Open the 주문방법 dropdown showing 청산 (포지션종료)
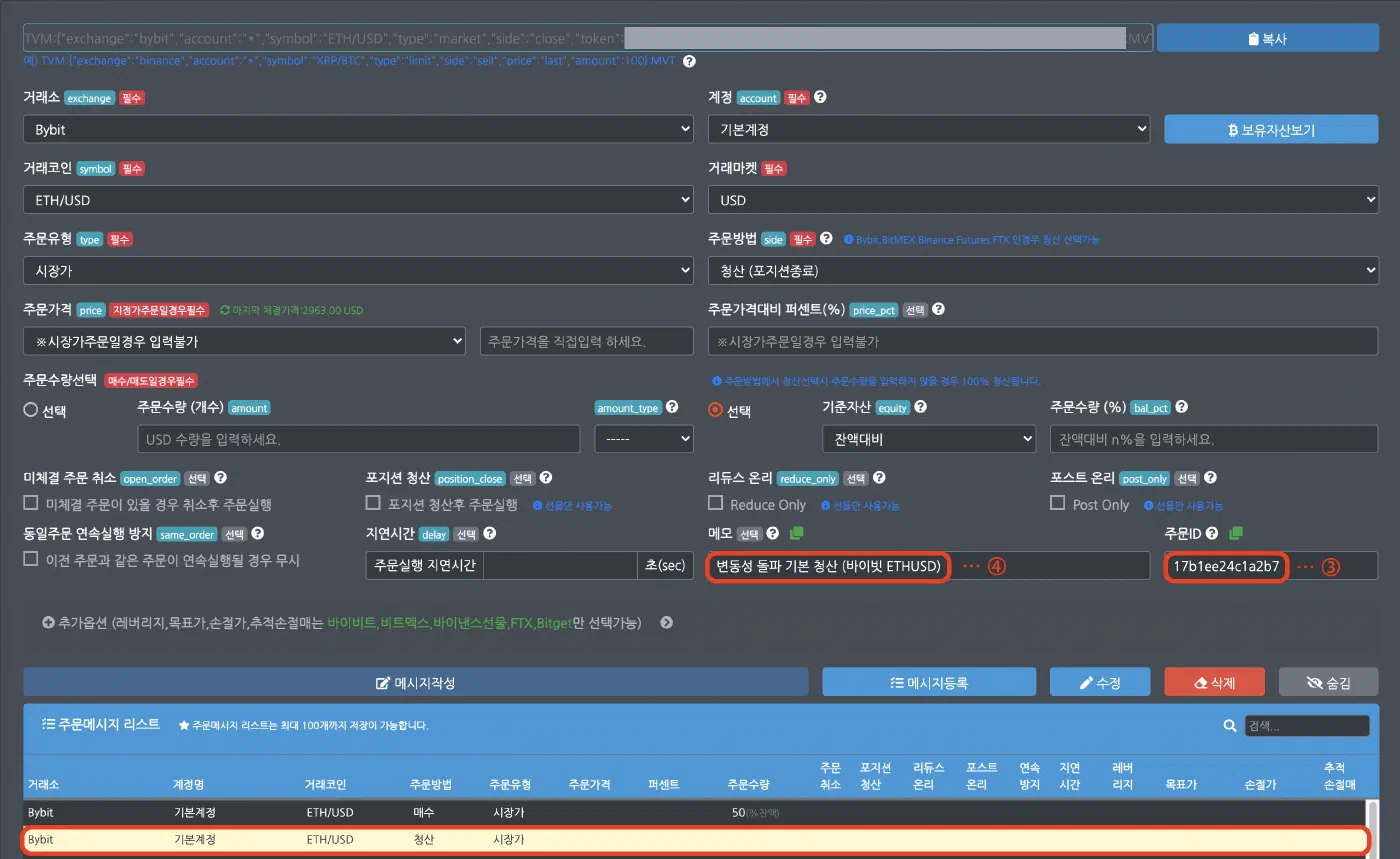 1043,270
